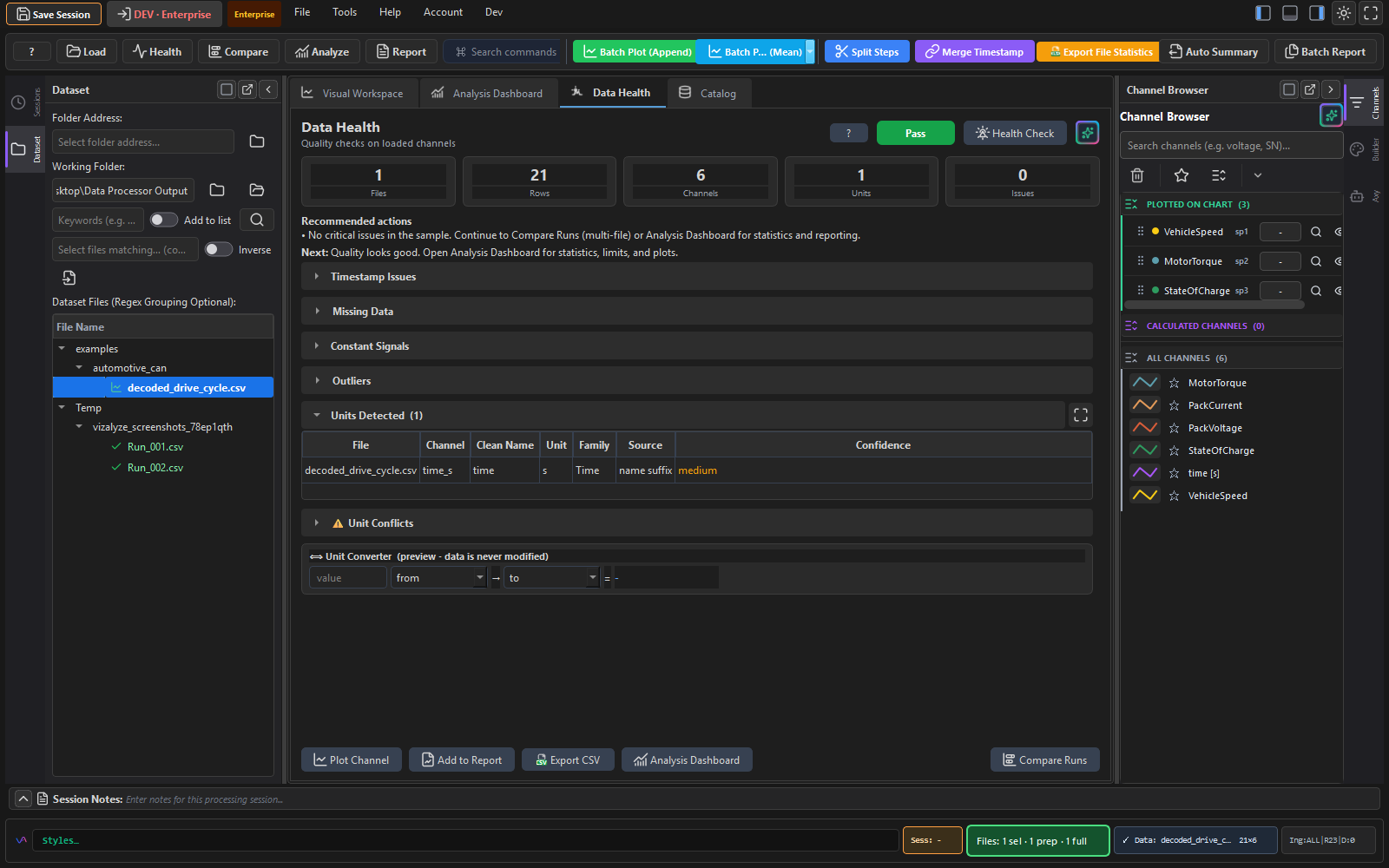Viewport: 1389px width, 868px height.
Task: Click the Search channels input field
Action: [x=1231, y=146]
